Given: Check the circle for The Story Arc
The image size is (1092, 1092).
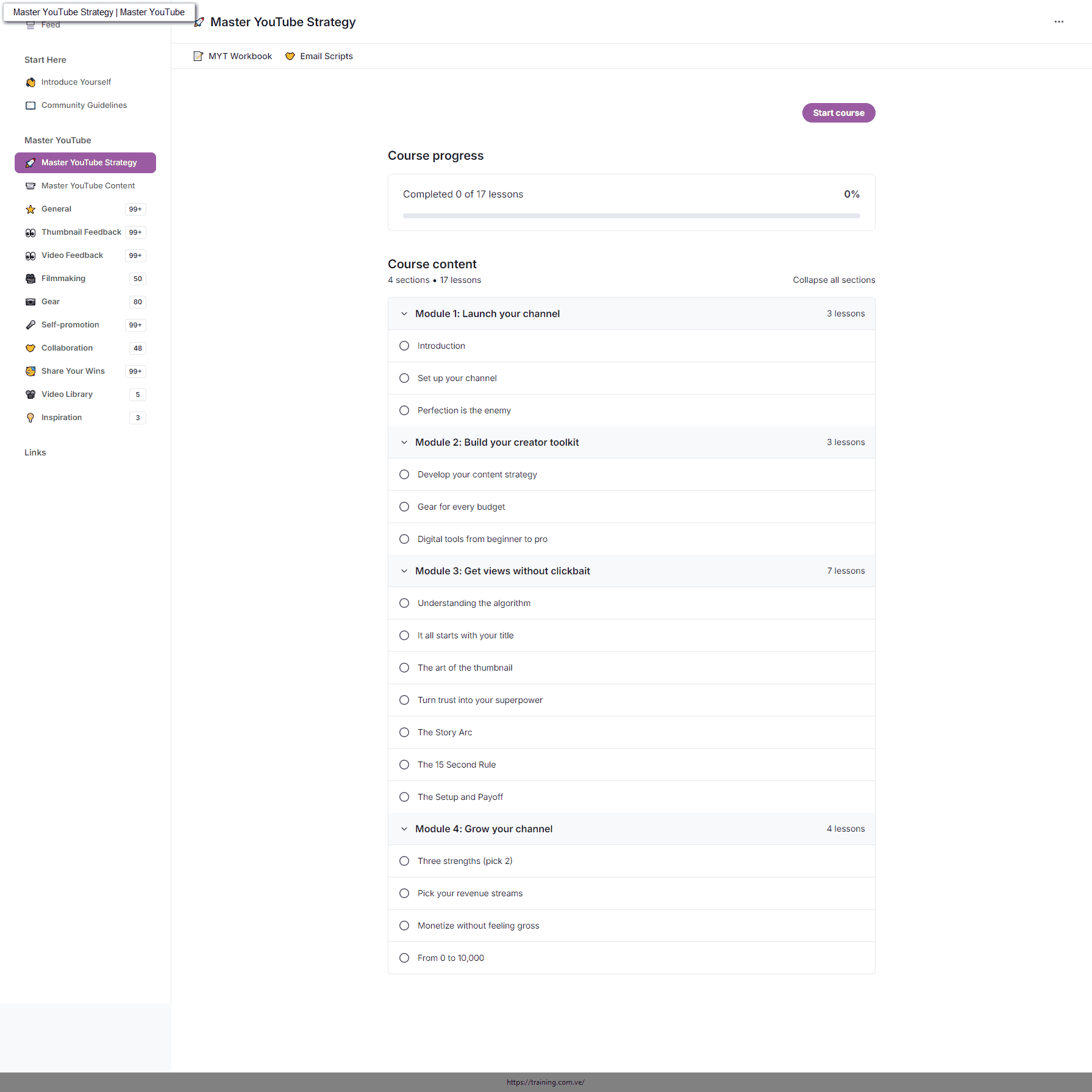Looking at the screenshot, I should (x=404, y=732).
